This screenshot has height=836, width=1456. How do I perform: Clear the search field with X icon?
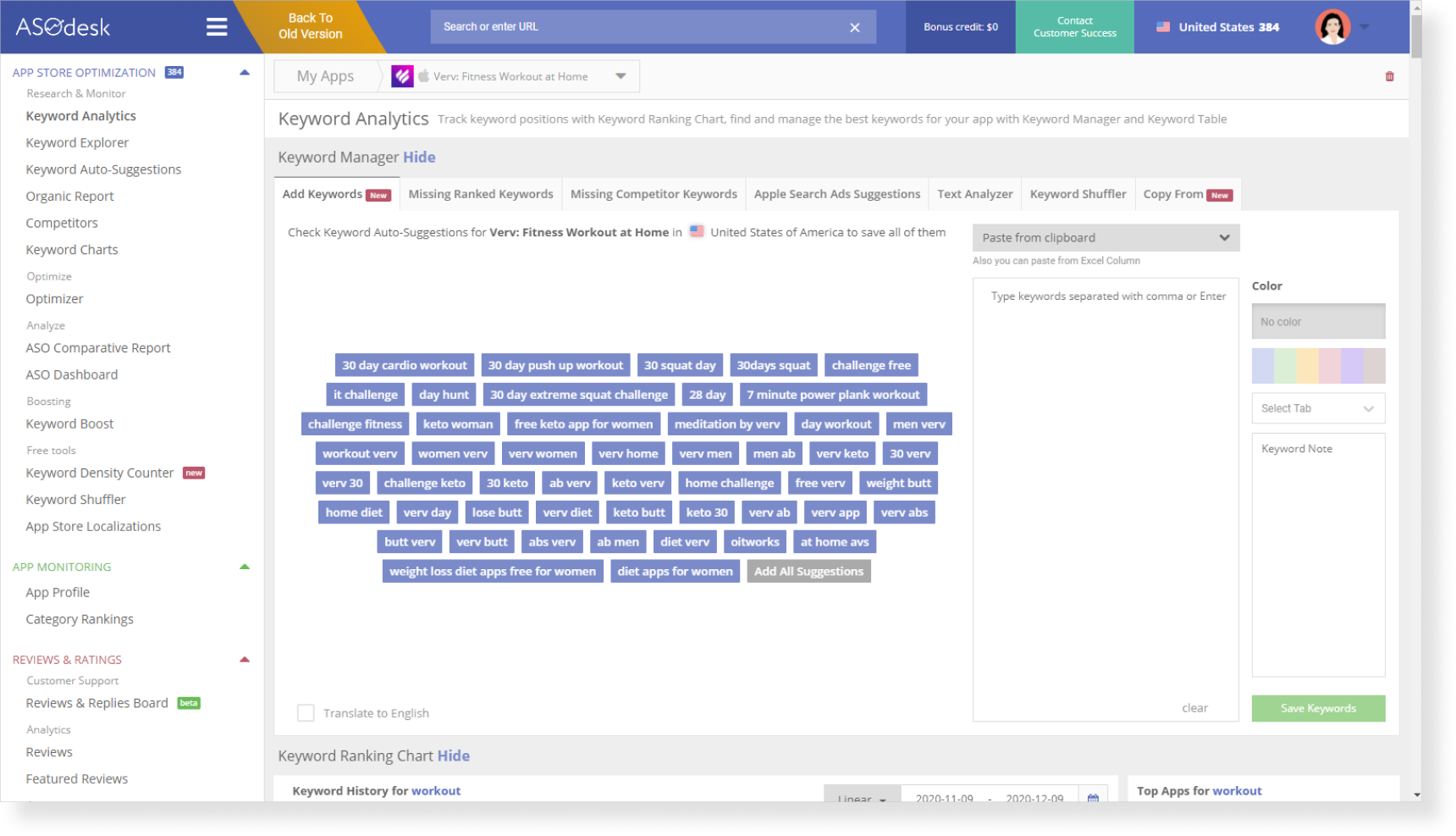855,27
